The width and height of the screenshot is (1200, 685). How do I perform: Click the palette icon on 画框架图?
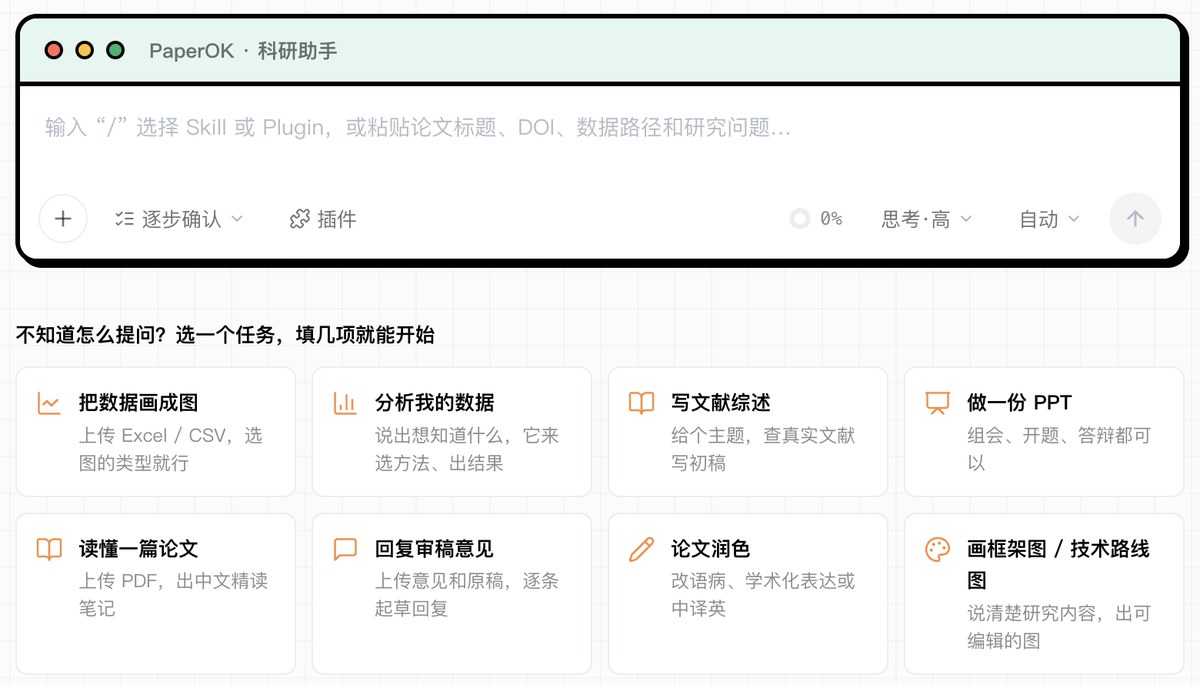pos(937,549)
